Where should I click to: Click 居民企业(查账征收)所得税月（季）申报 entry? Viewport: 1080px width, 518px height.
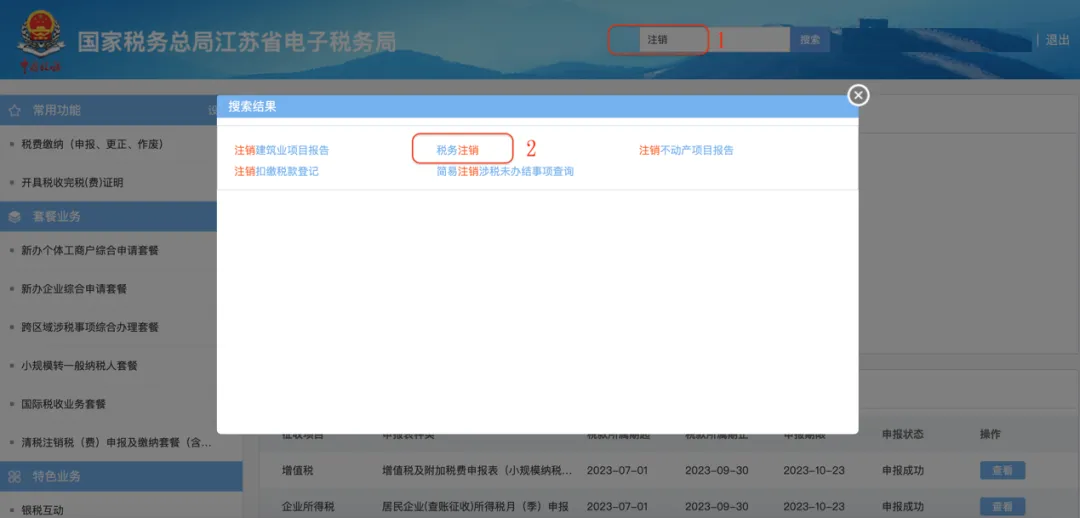click(475, 507)
